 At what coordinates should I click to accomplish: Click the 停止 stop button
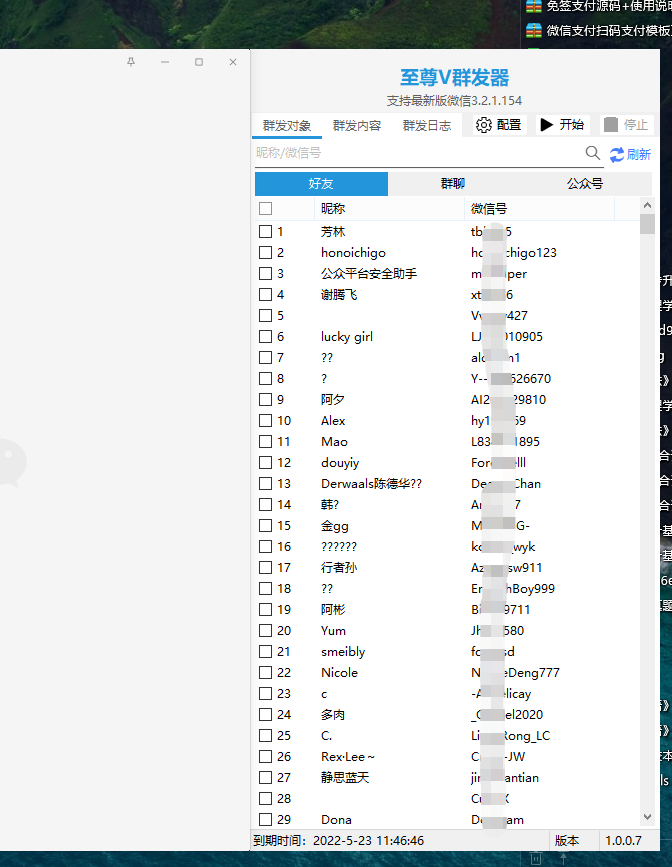[x=626, y=125]
